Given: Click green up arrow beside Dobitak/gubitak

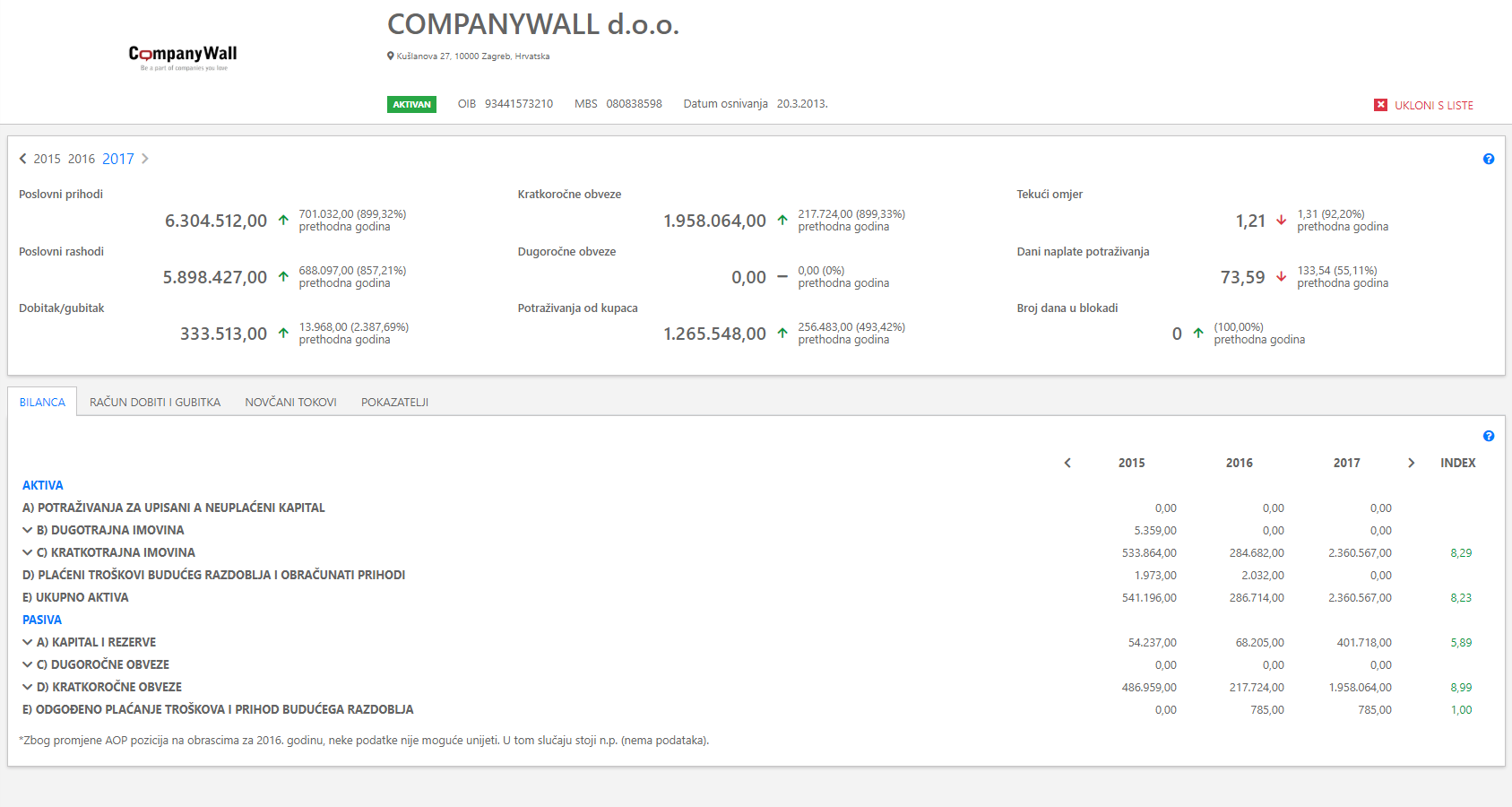Looking at the screenshot, I should point(283,333).
